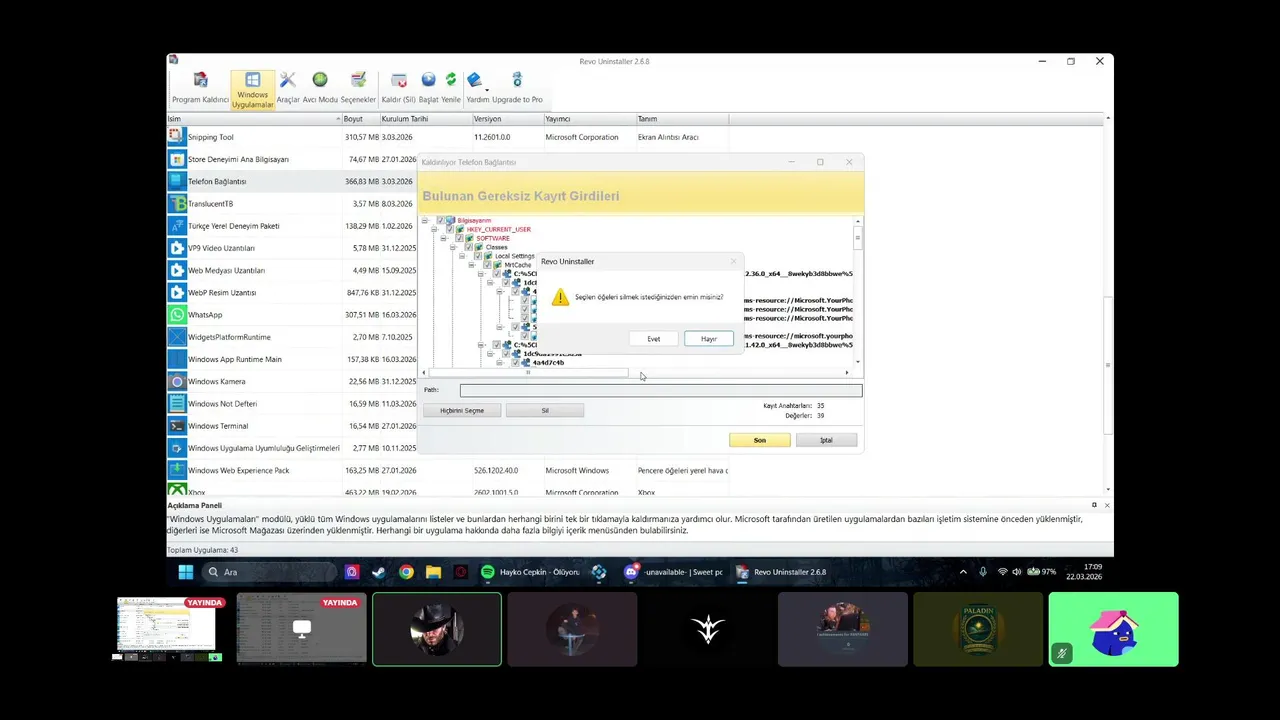The image size is (1280, 720).
Task: Collapse the Bilgisayarım tree node
Action: point(425,220)
